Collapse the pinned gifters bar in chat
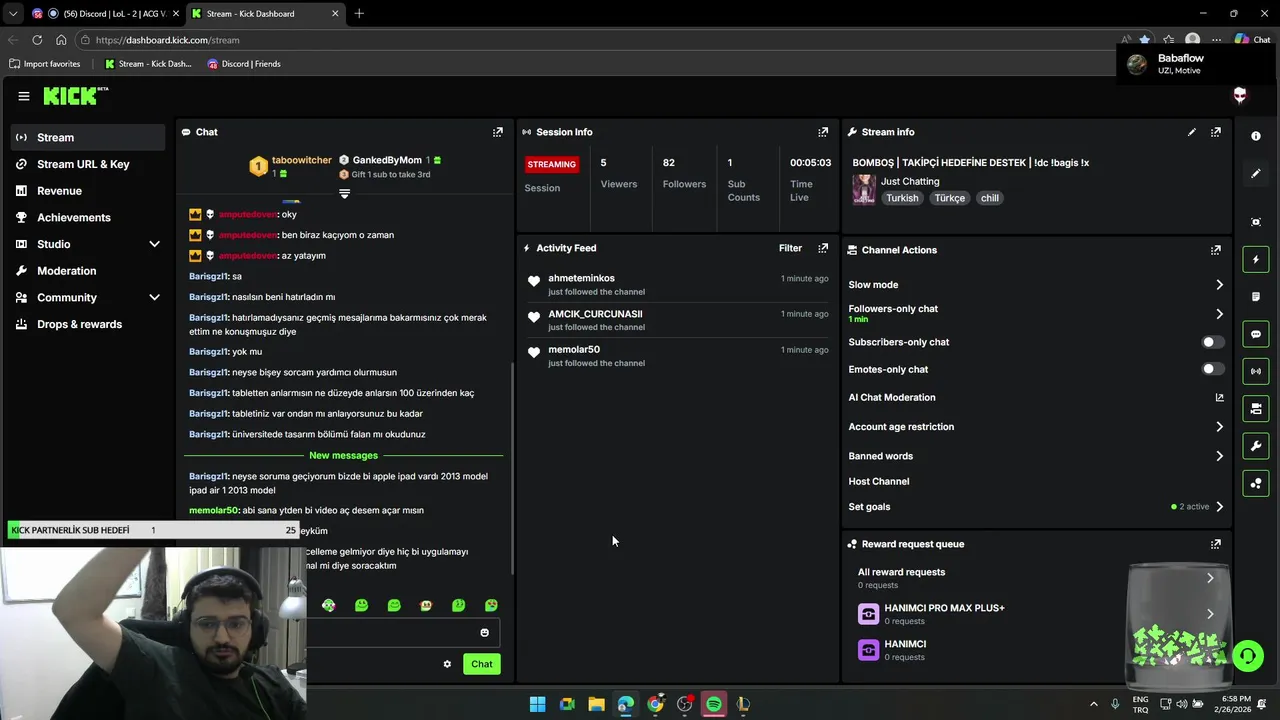This screenshot has width=1280, height=720. pos(344,193)
